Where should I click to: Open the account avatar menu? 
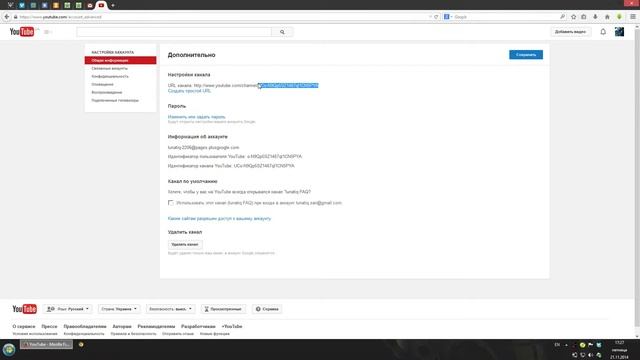pyautogui.click(x=619, y=31)
